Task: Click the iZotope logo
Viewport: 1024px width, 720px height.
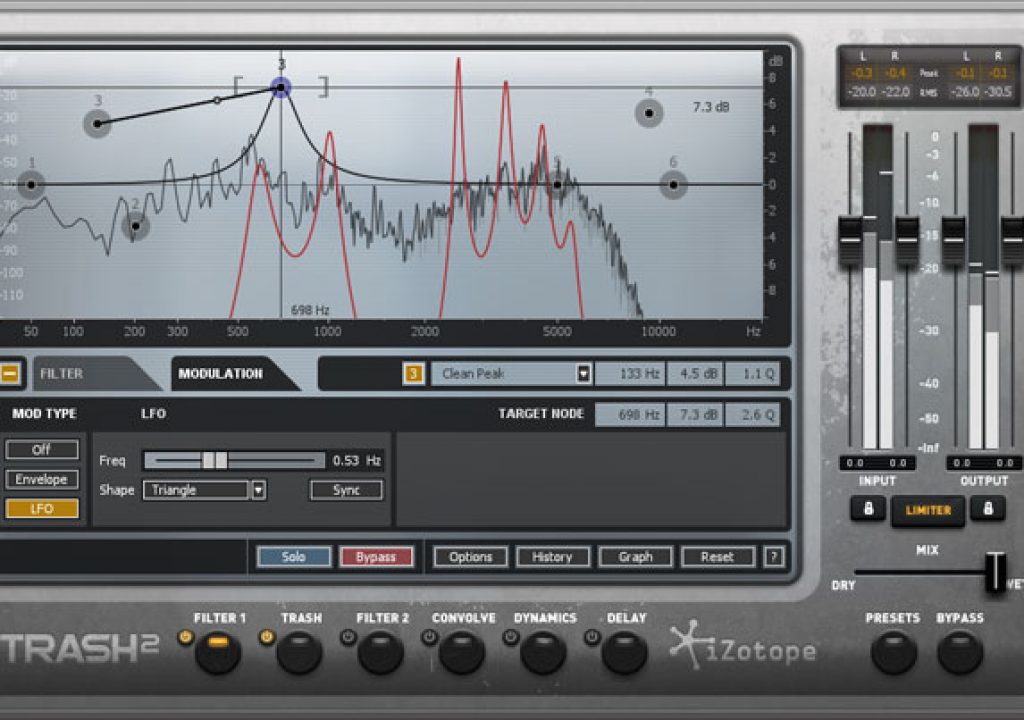Action: pyautogui.click(x=743, y=647)
